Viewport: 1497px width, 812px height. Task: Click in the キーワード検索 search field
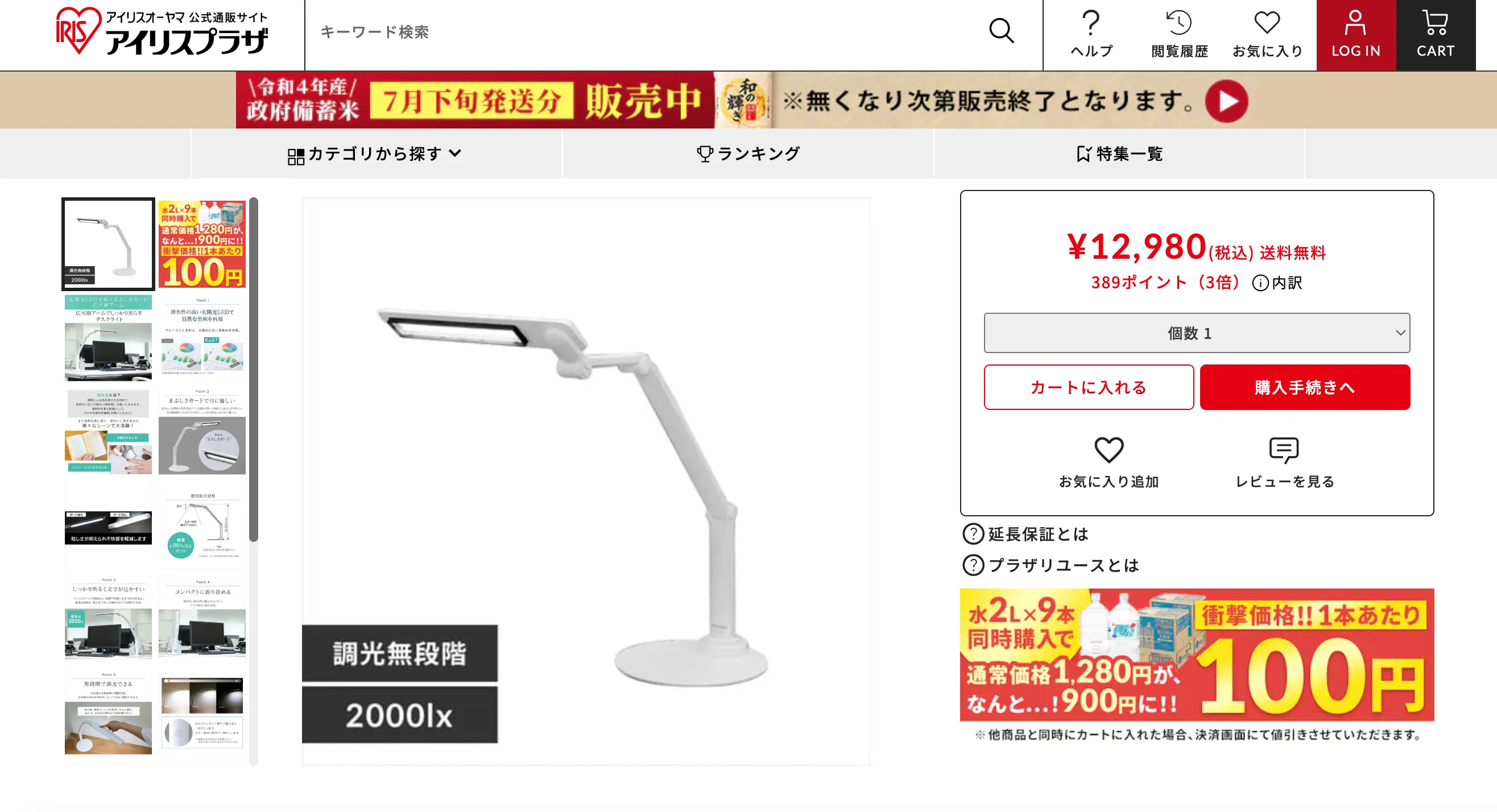pyautogui.click(x=645, y=32)
